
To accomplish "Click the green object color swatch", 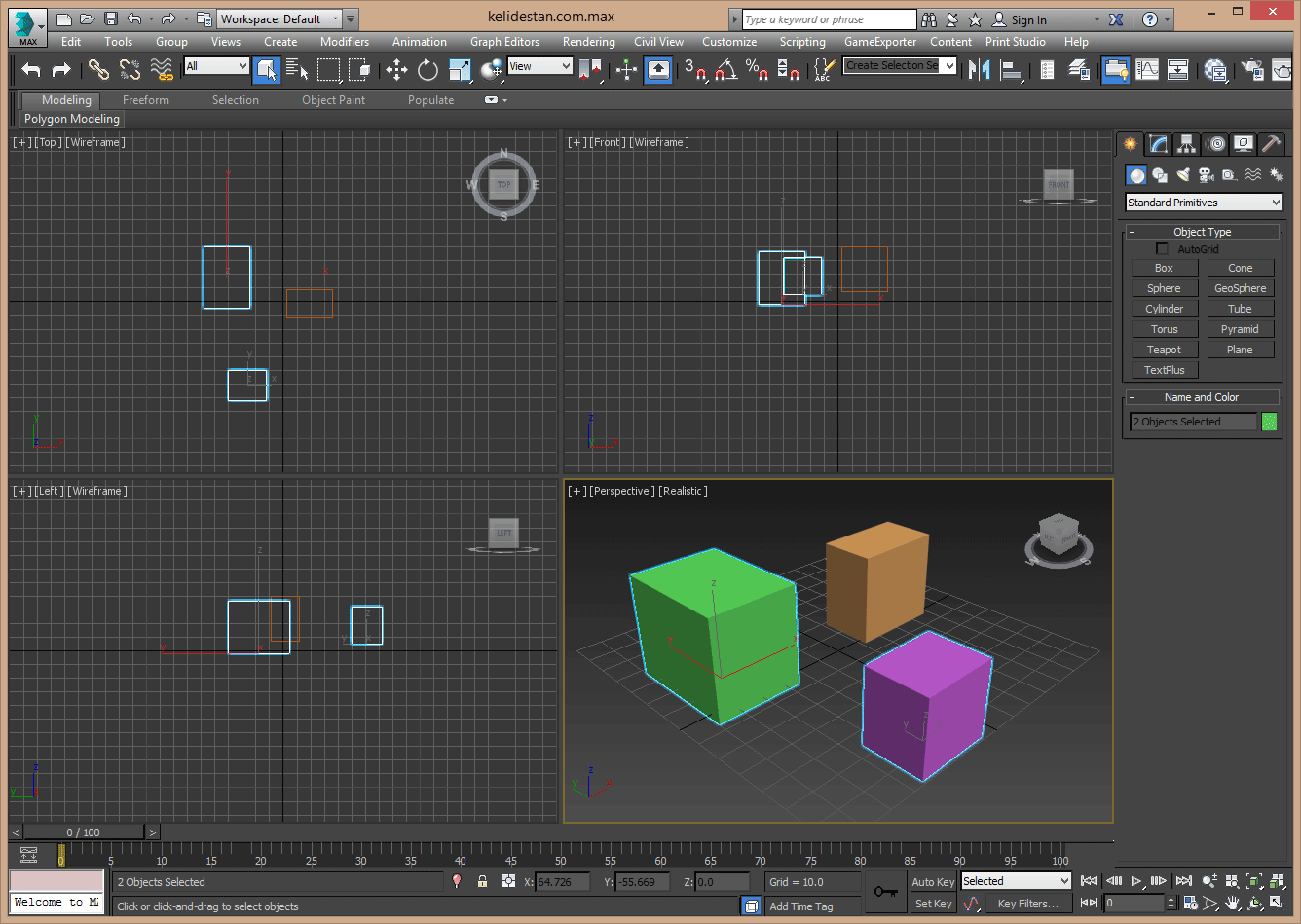I will 1270,422.
